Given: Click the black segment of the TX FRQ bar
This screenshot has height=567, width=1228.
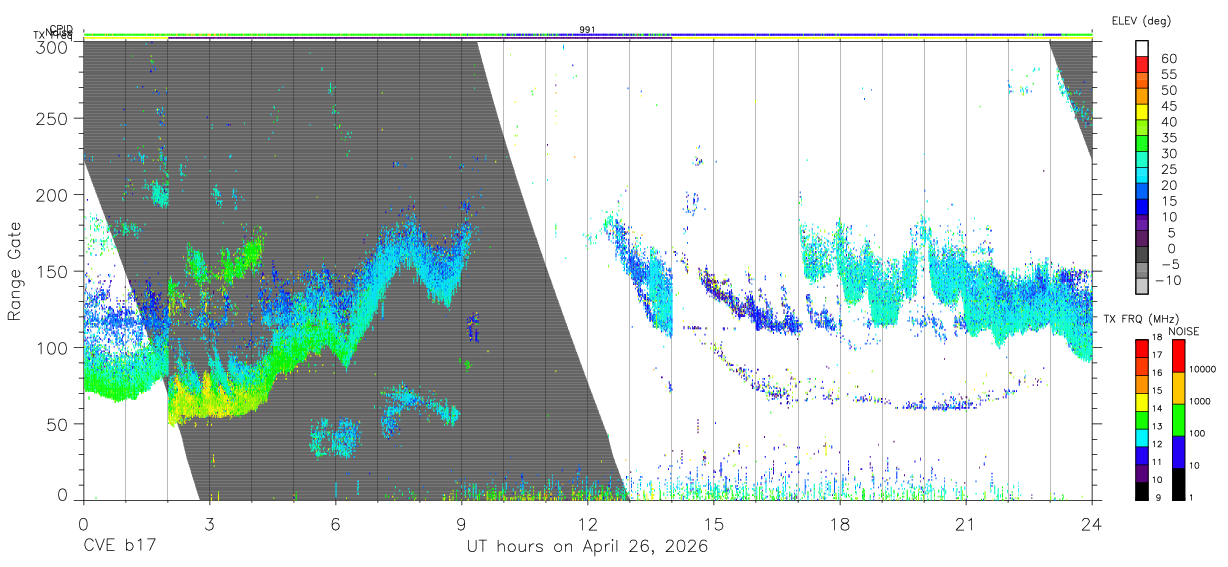Looking at the screenshot, I should point(1142,489).
